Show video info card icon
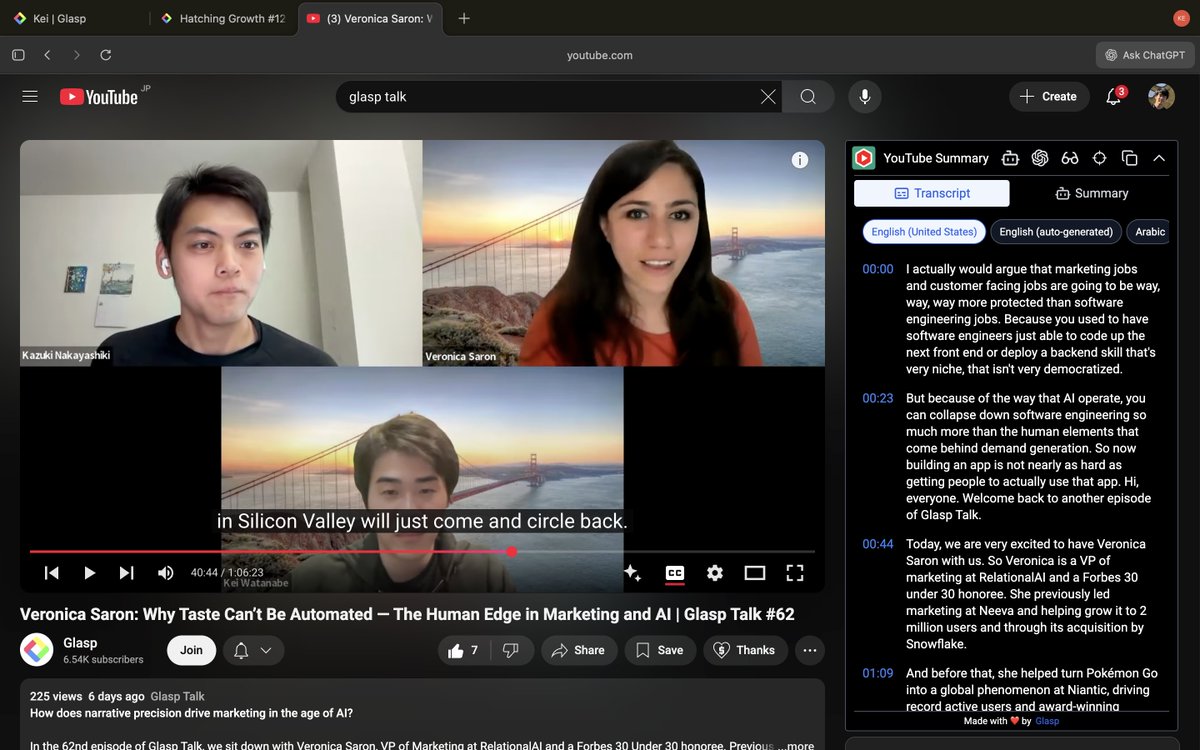The width and height of the screenshot is (1200, 750). click(x=799, y=160)
